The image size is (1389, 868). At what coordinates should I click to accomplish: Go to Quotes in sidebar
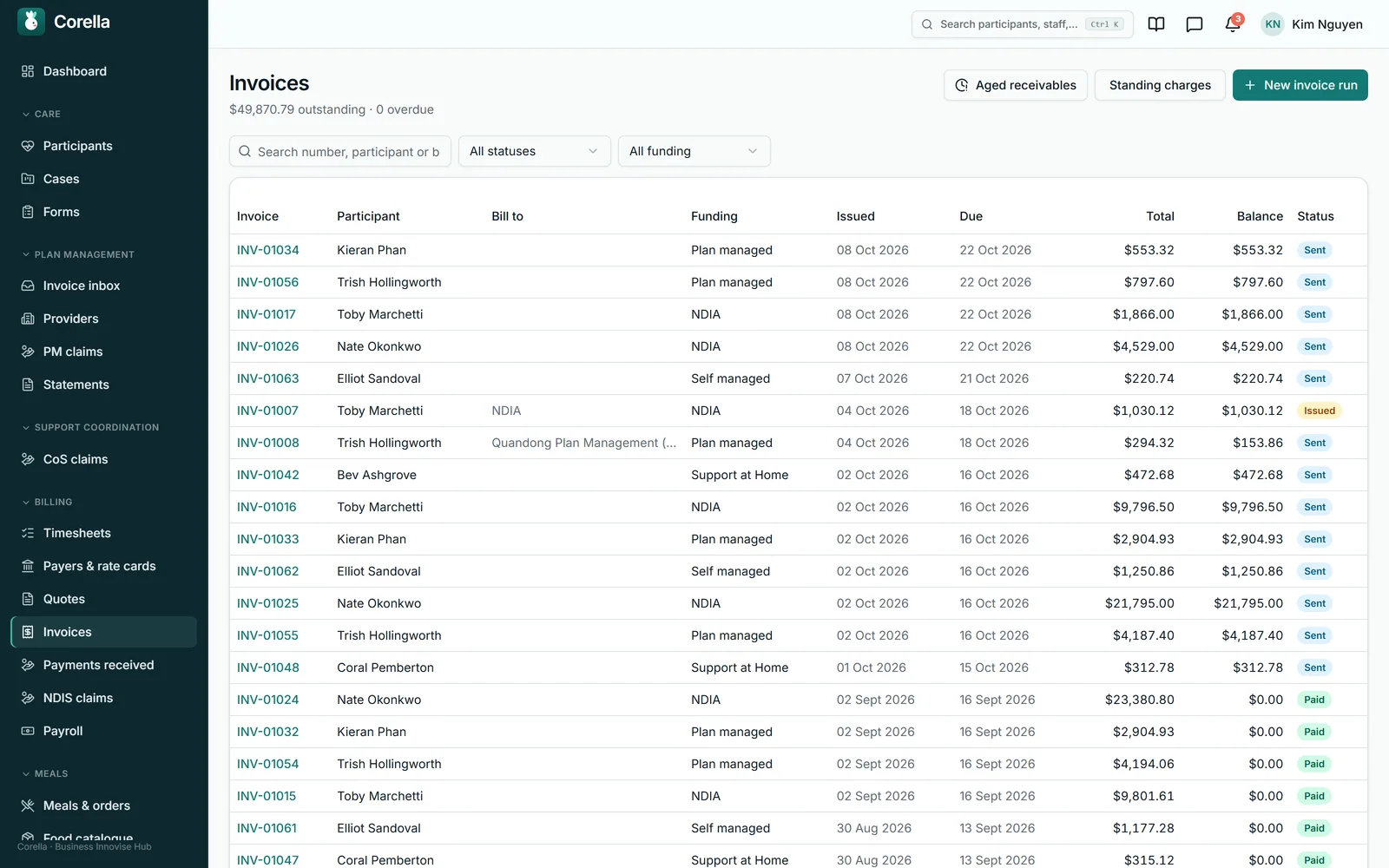click(x=103, y=599)
